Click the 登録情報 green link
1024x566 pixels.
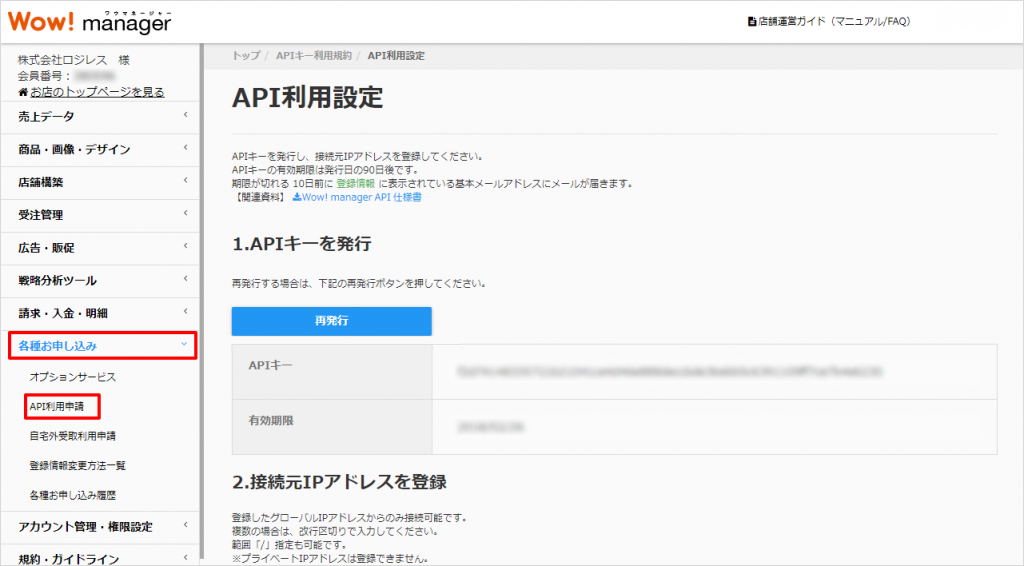click(x=355, y=184)
